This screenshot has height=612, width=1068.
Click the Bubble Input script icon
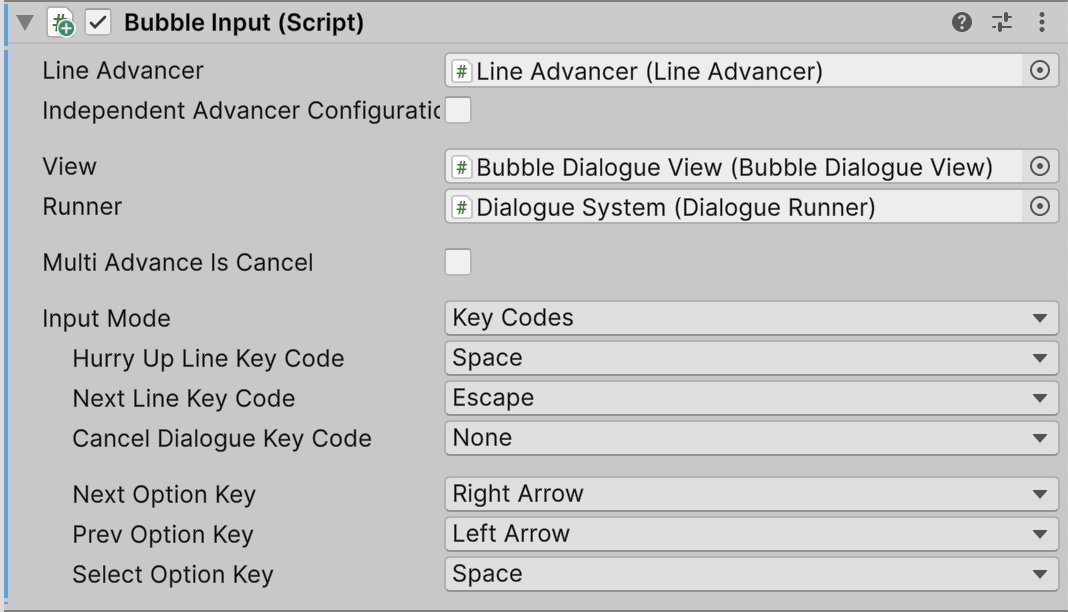pos(61,23)
